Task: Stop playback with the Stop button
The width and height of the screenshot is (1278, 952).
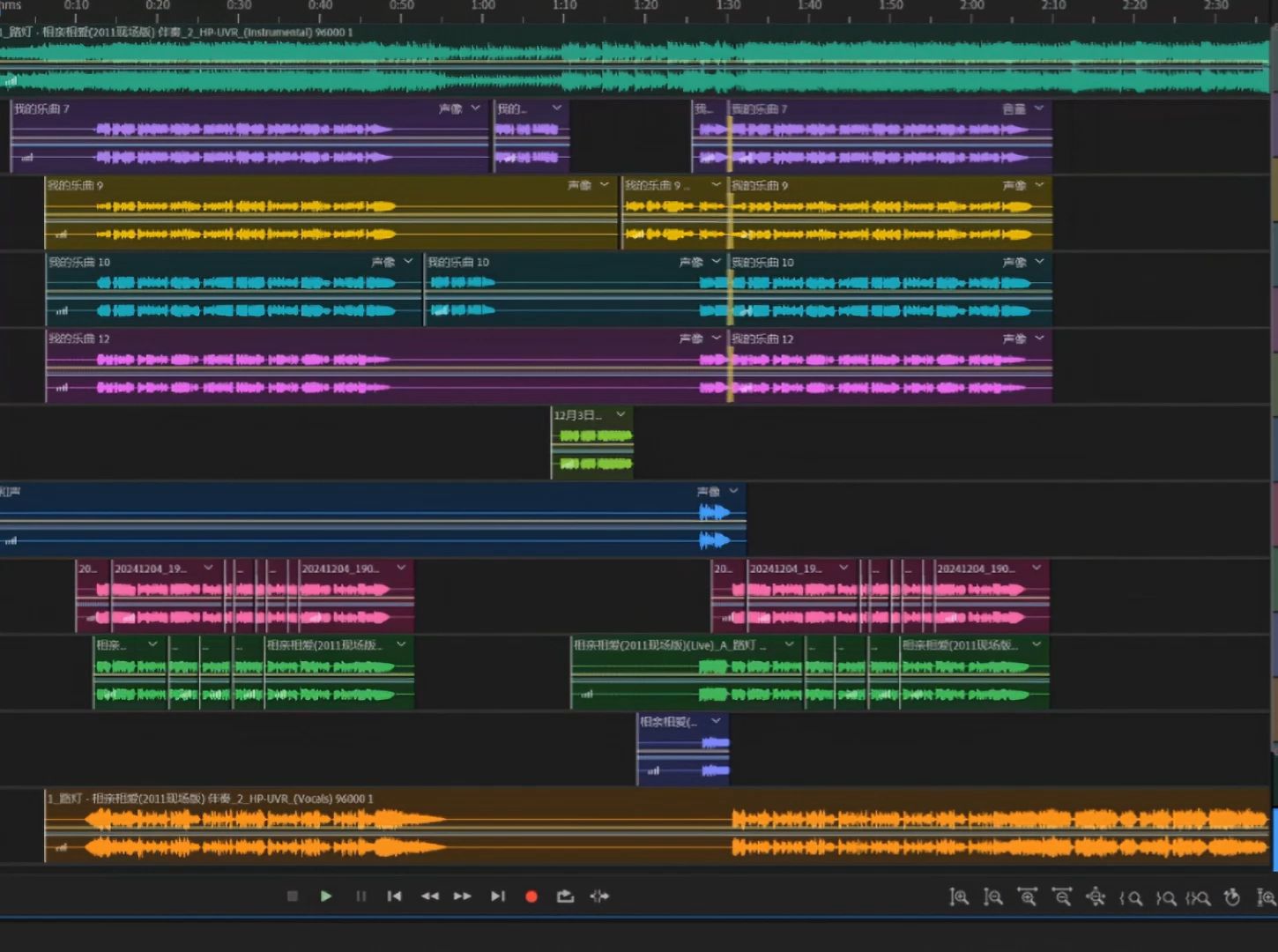Action: tap(293, 896)
